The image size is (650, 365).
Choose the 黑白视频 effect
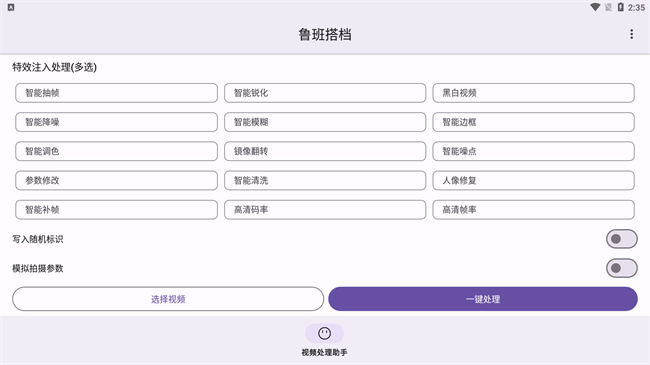click(534, 93)
